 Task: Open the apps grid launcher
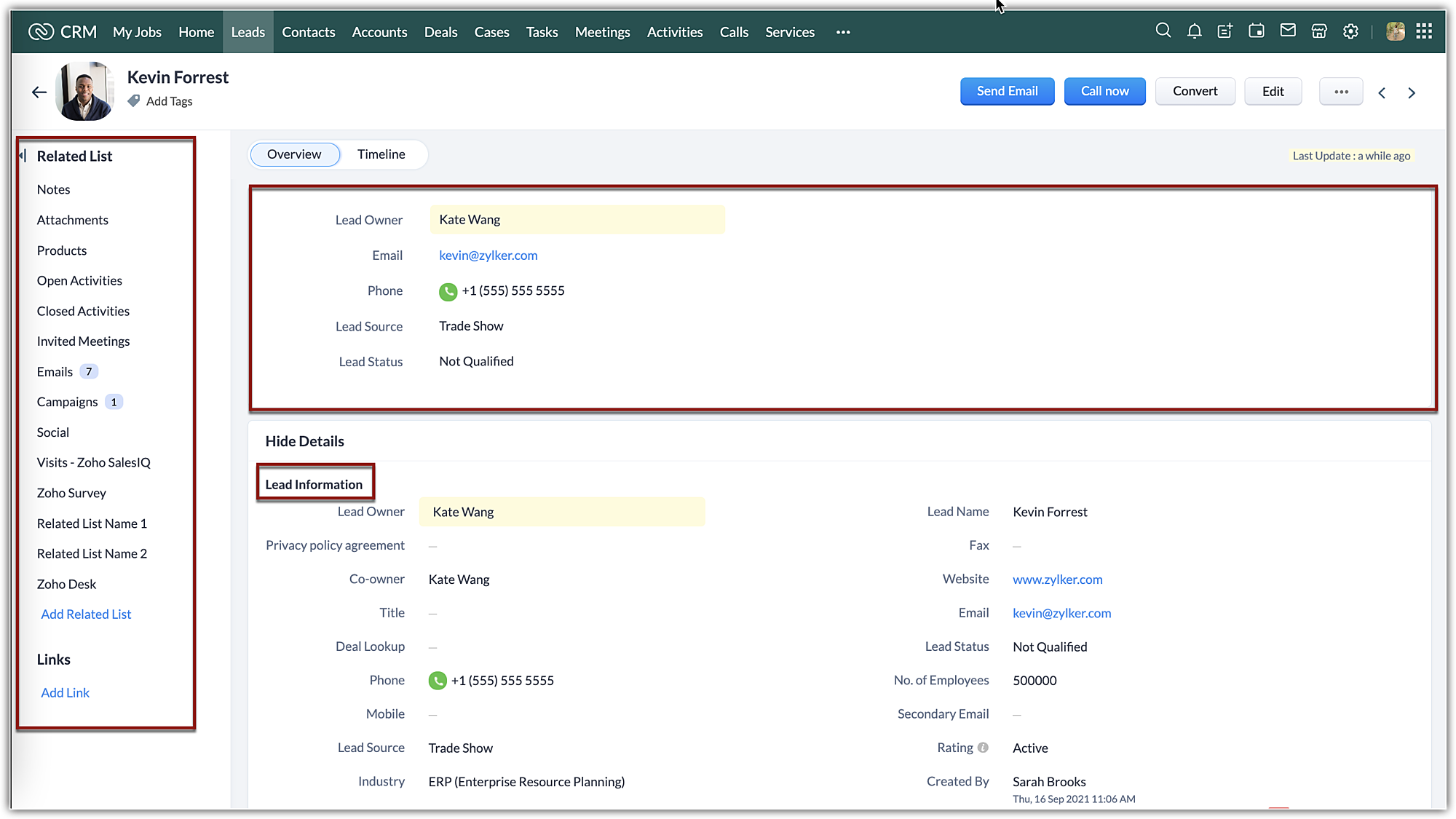click(1424, 31)
